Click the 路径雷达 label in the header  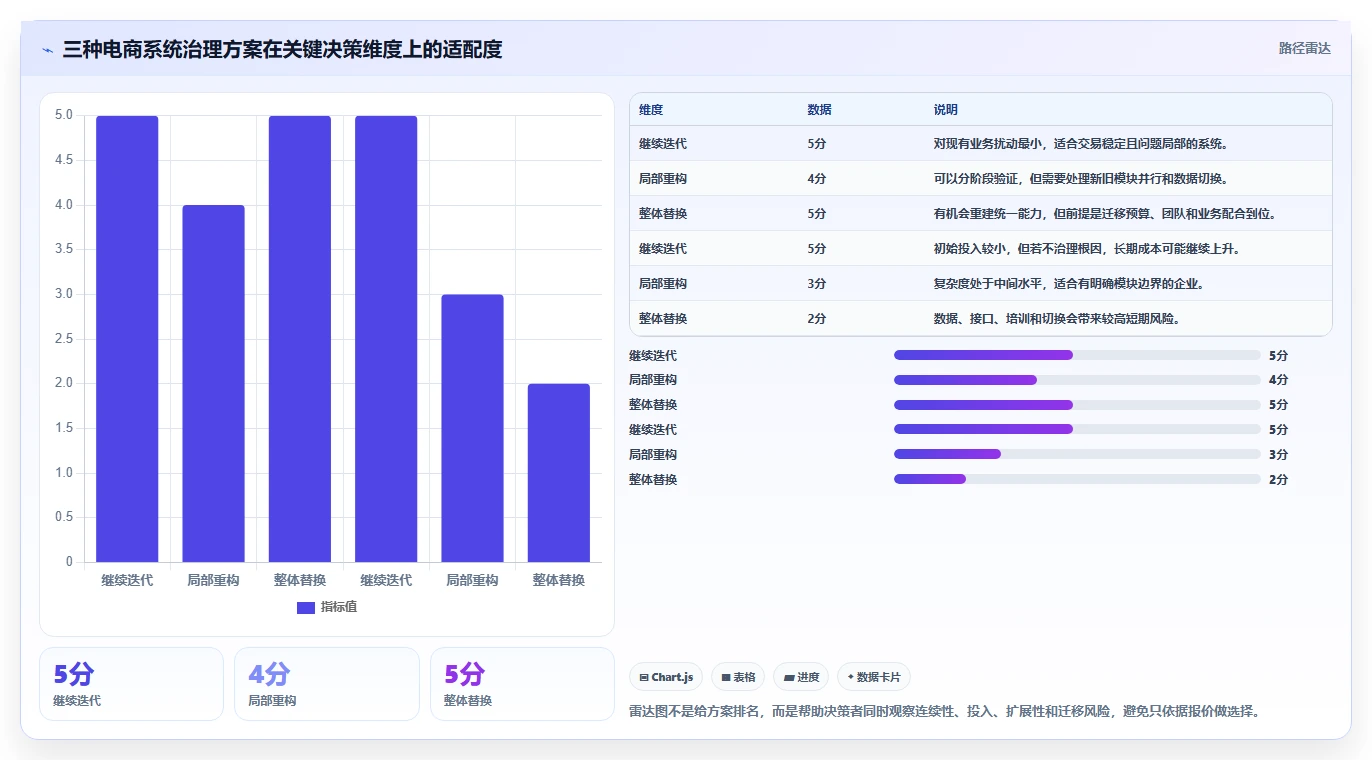(1305, 48)
